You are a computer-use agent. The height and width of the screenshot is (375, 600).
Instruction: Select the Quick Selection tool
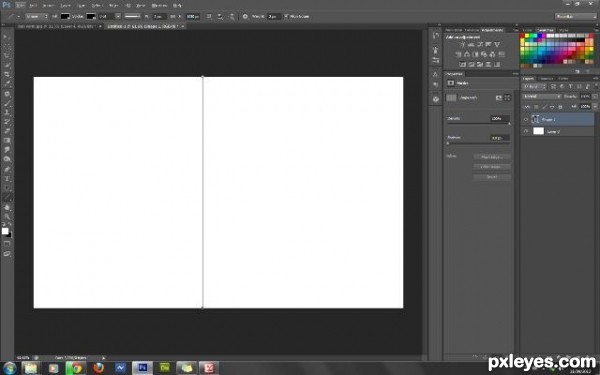click(7, 65)
